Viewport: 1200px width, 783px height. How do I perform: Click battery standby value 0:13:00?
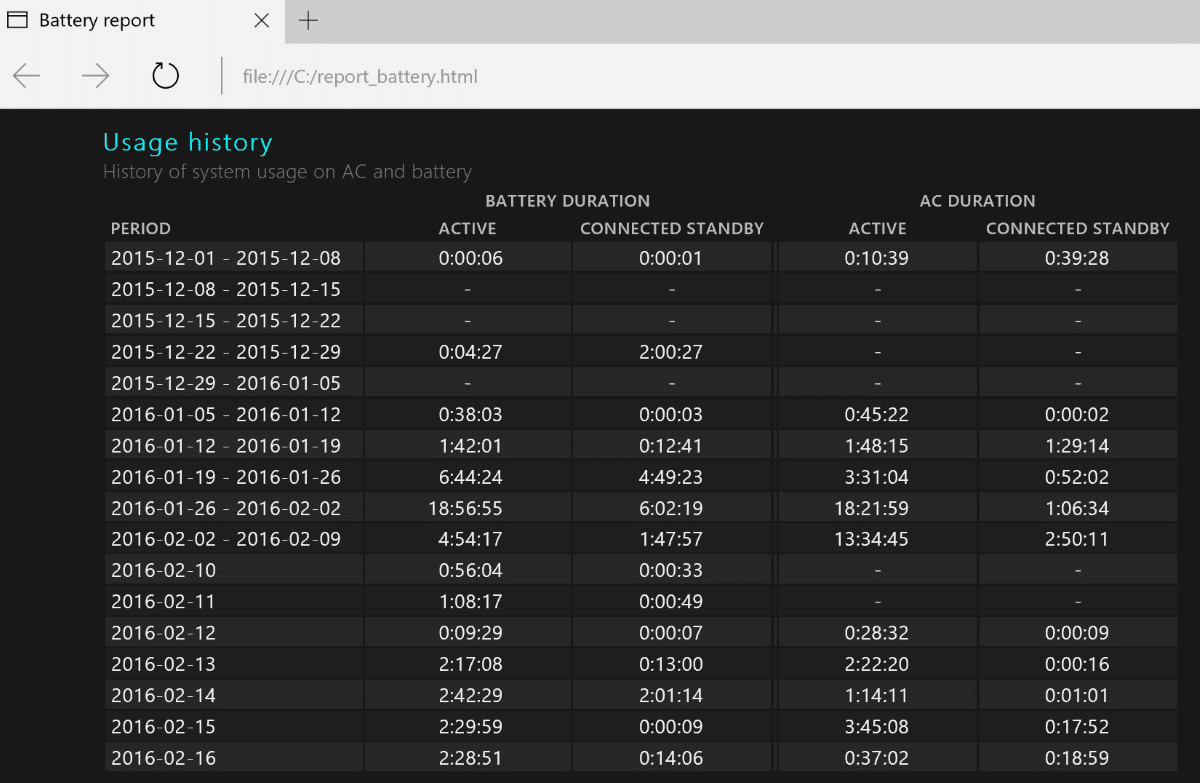[x=672, y=665]
